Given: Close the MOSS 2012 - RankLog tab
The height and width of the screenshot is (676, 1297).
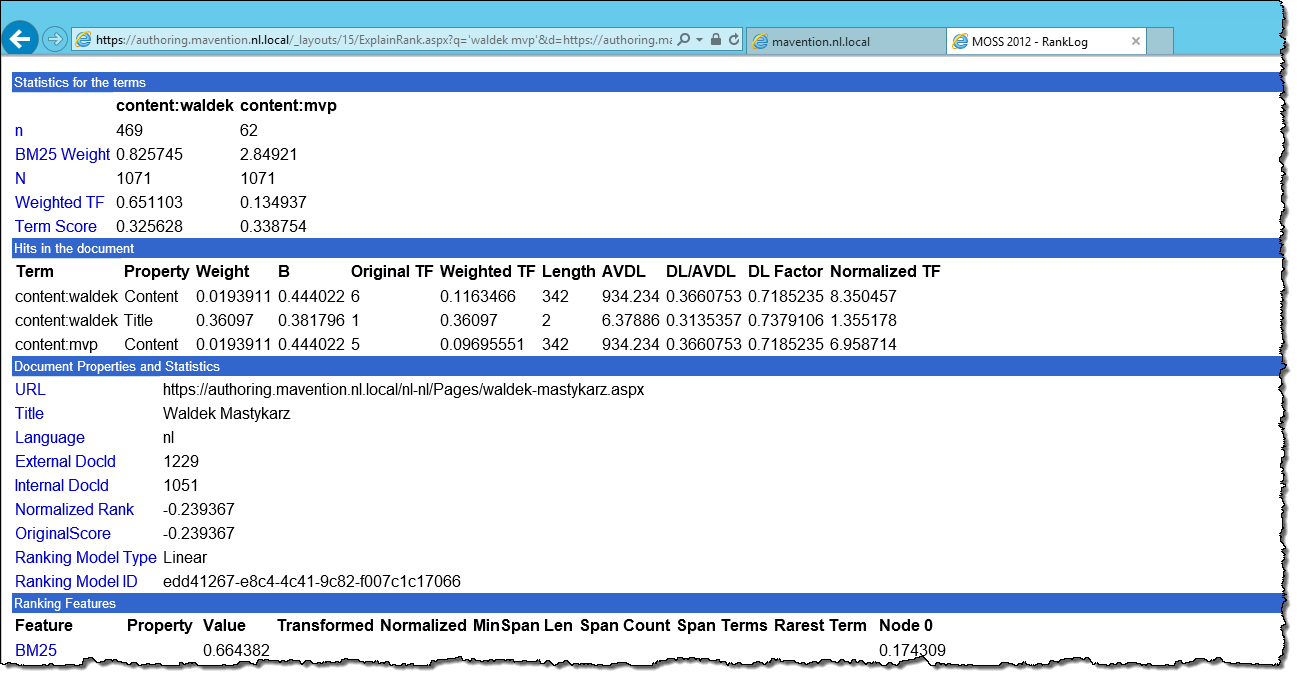Looking at the screenshot, I should 1136,42.
